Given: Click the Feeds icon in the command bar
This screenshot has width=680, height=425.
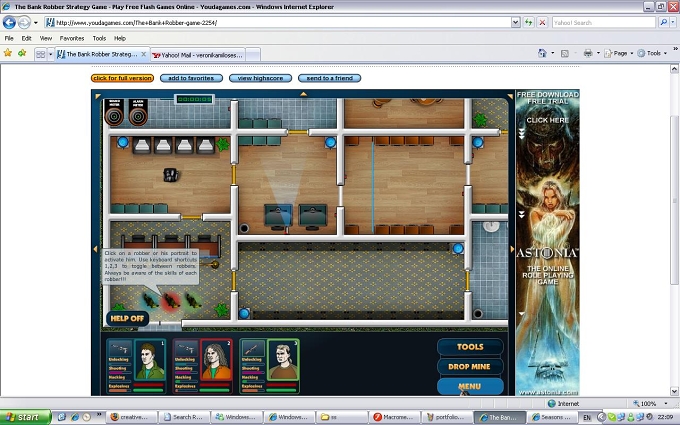Looking at the screenshot, I should (x=565, y=53).
